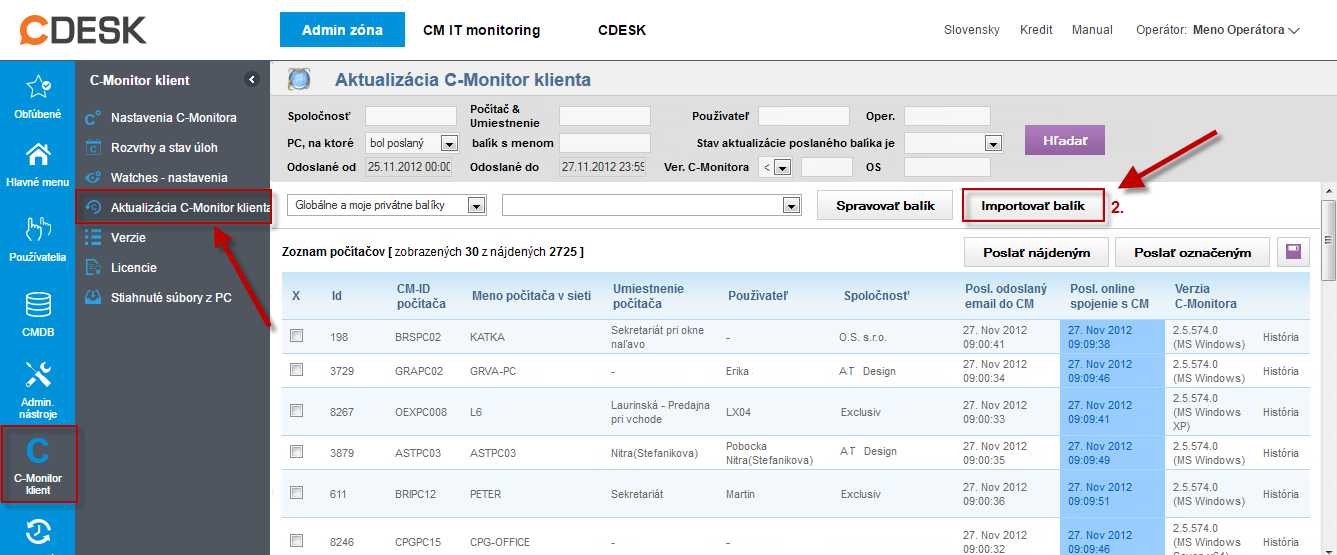Switch to CDESK tab
This screenshot has width=1337, height=555.
tap(622, 30)
